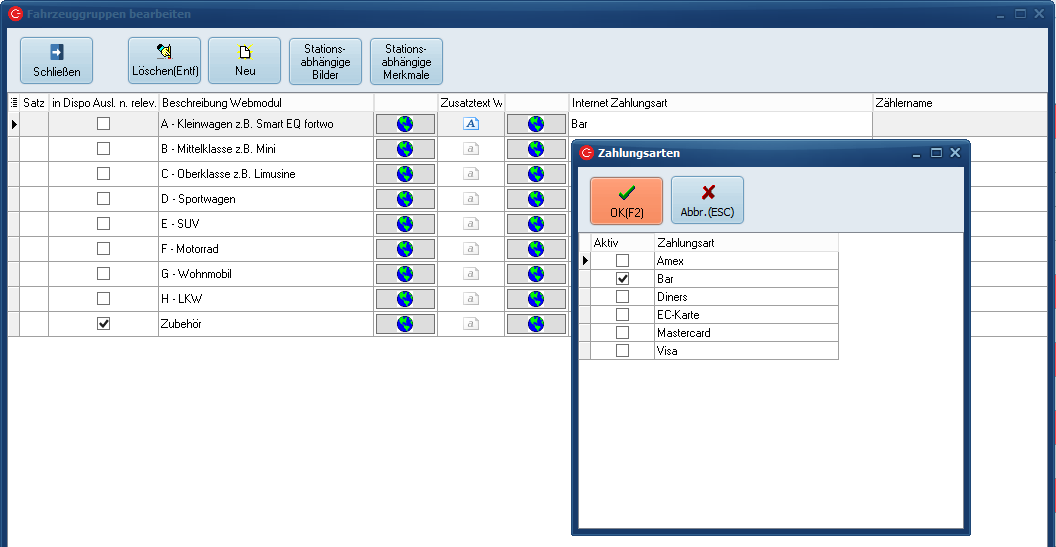Open Zusatztext icon in the SUV row

click(470, 224)
